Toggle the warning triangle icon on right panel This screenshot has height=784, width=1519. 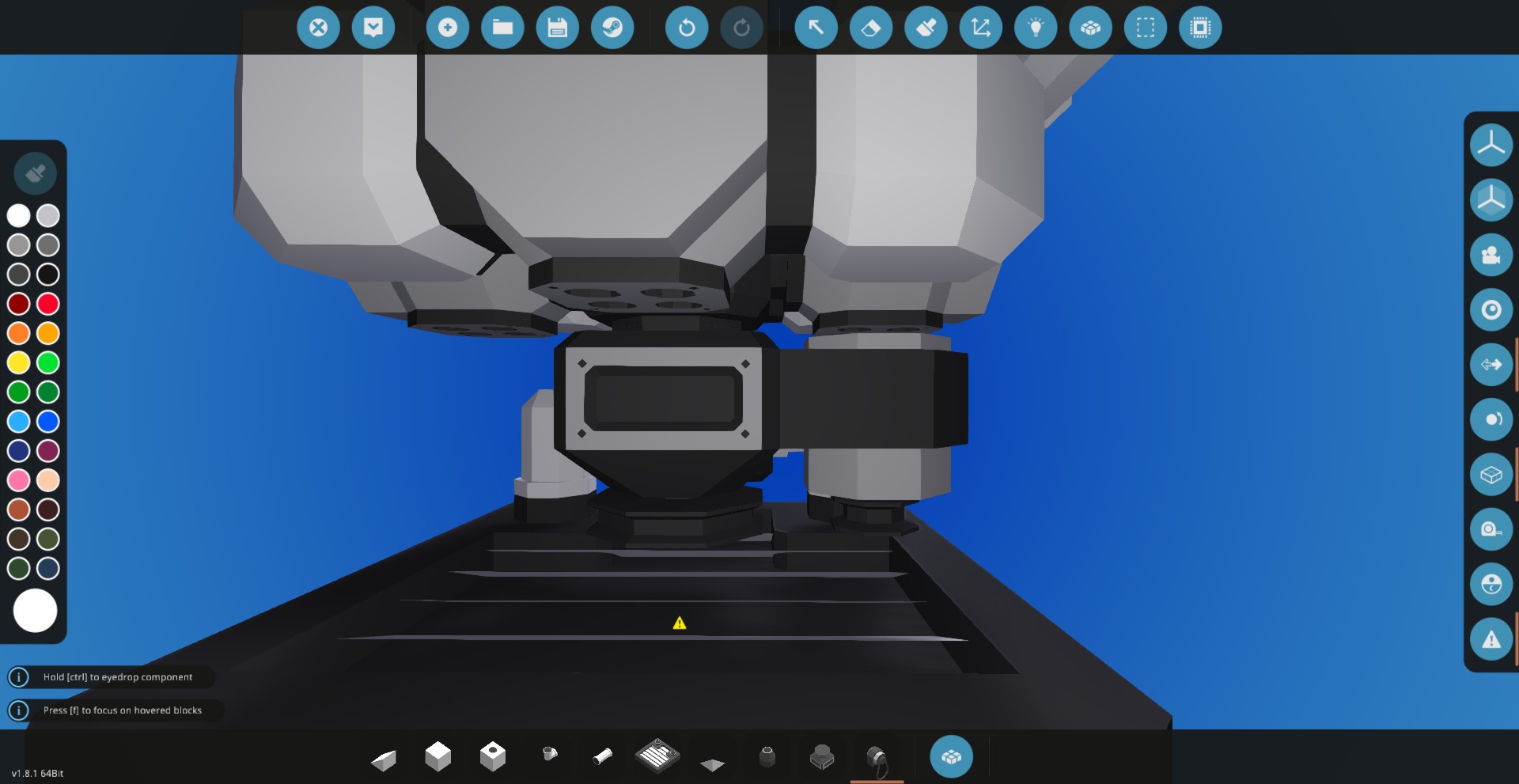pyautogui.click(x=1491, y=639)
